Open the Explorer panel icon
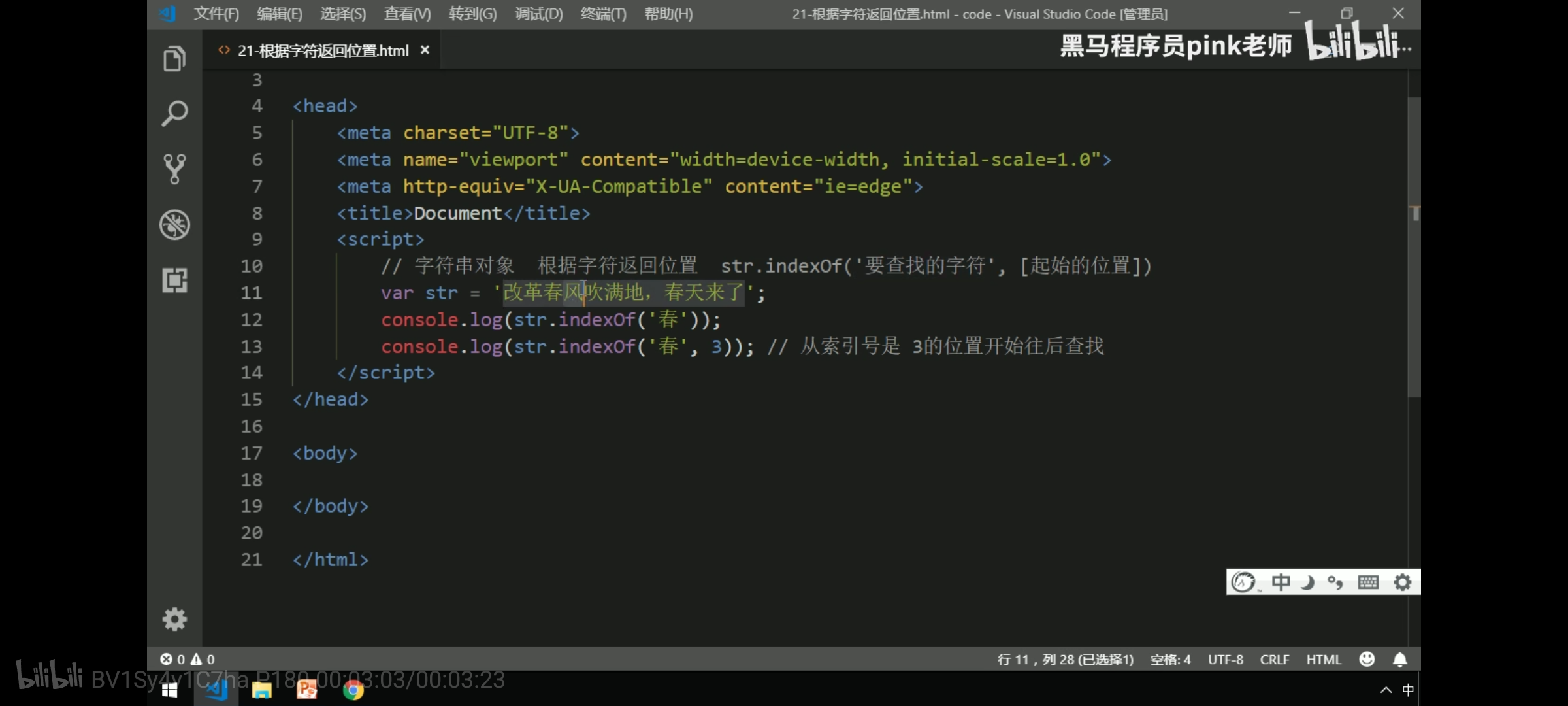The image size is (1568, 706). click(x=174, y=59)
